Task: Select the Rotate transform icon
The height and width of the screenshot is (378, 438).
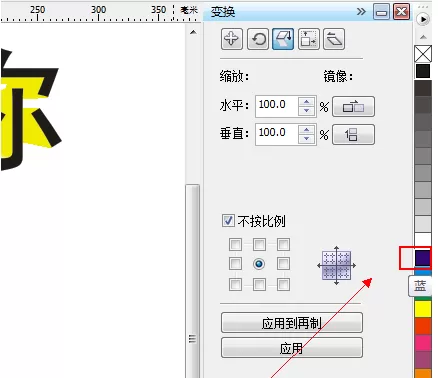Action: pyautogui.click(x=258, y=39)
